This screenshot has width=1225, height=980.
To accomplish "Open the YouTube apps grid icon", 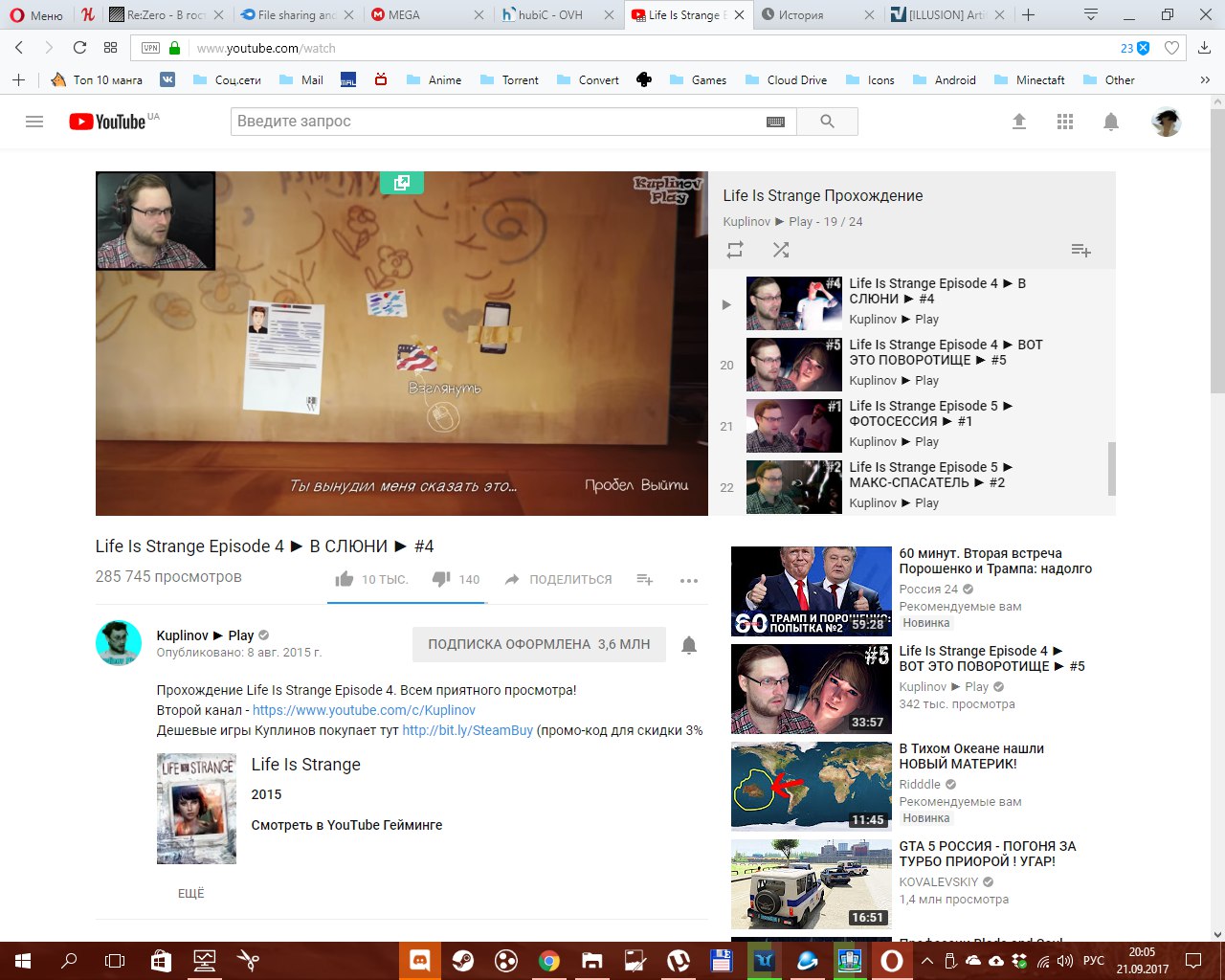I will pos(1065,122).
